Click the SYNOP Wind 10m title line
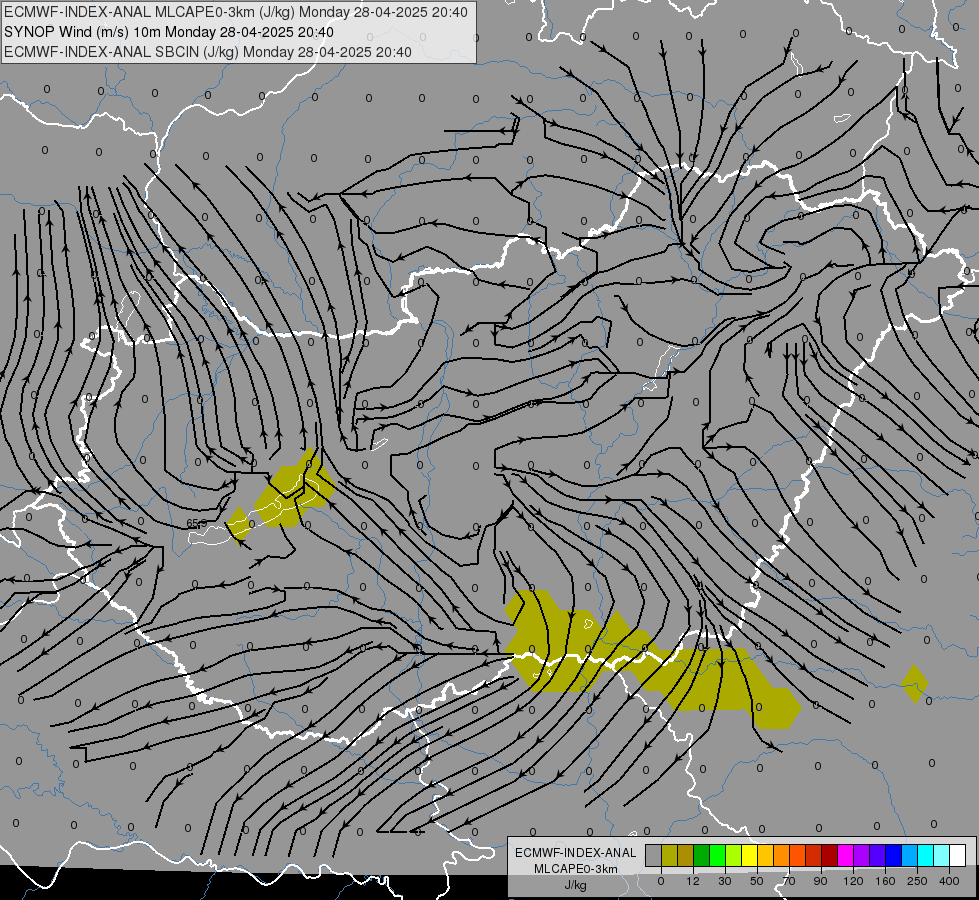The height and width of the screenshot is (900, 979). [x=169, y=32]
